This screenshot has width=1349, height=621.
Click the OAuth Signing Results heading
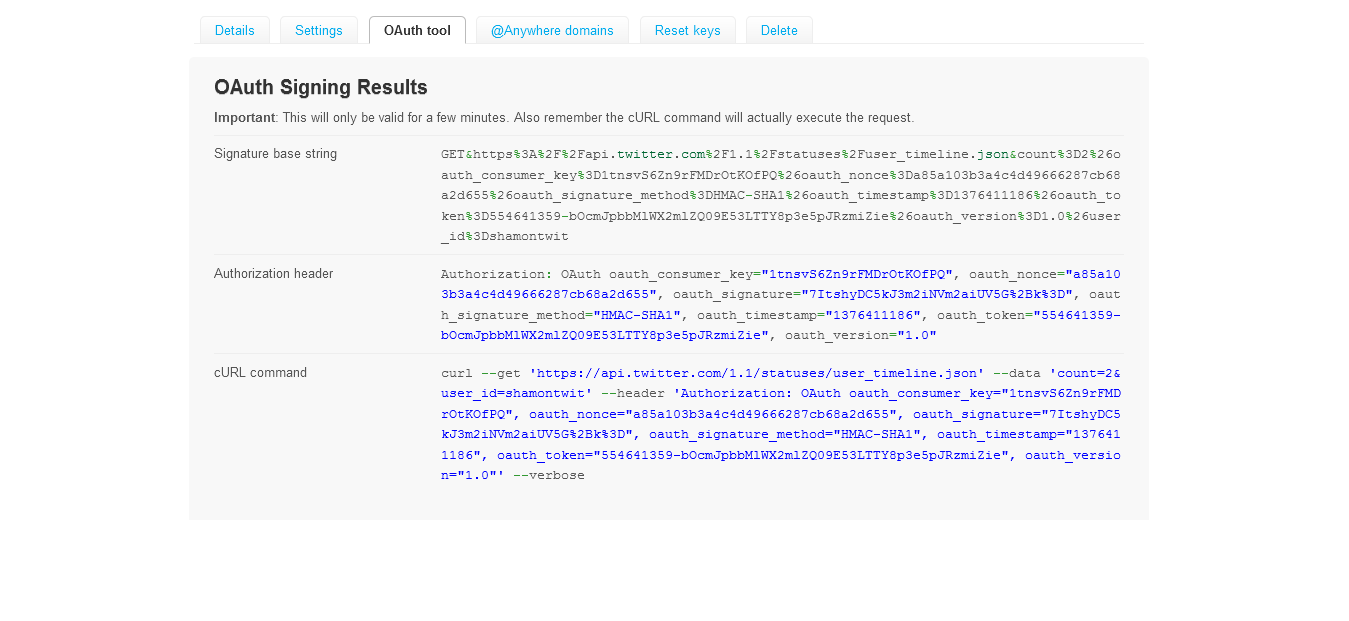click(321, 87)
